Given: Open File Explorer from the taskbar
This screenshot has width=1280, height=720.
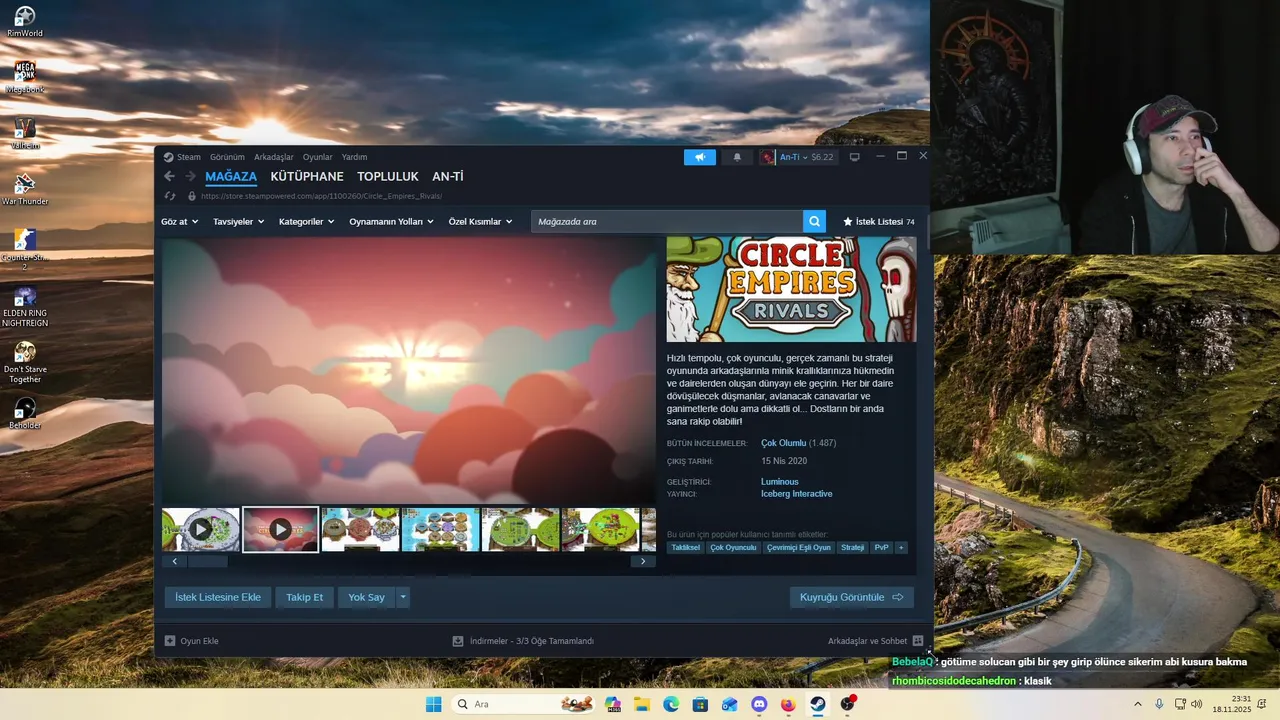Looking at the screenshot, I should 641,704.
